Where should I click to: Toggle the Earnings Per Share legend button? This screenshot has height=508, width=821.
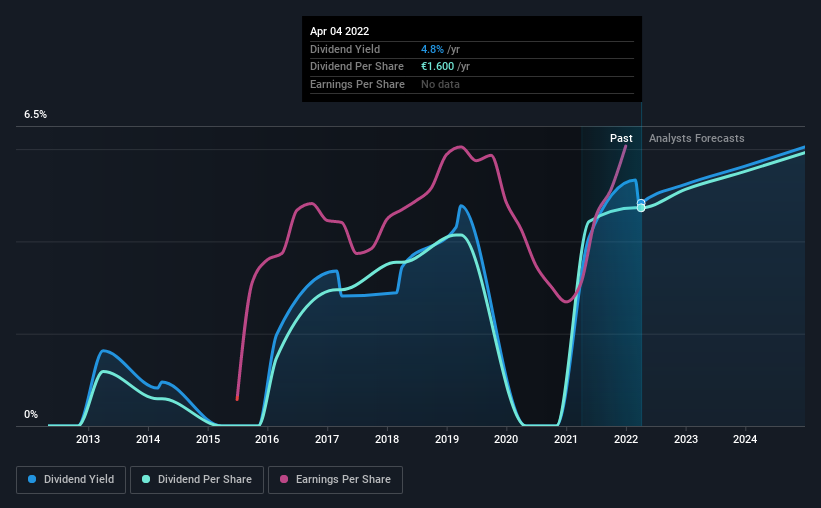(335, 480)
